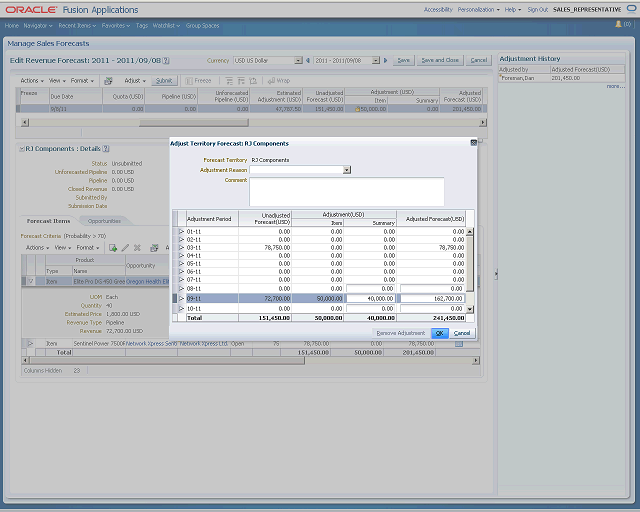
Task: Click the lock icon beside 50,000.00
Action: [357, 109]
